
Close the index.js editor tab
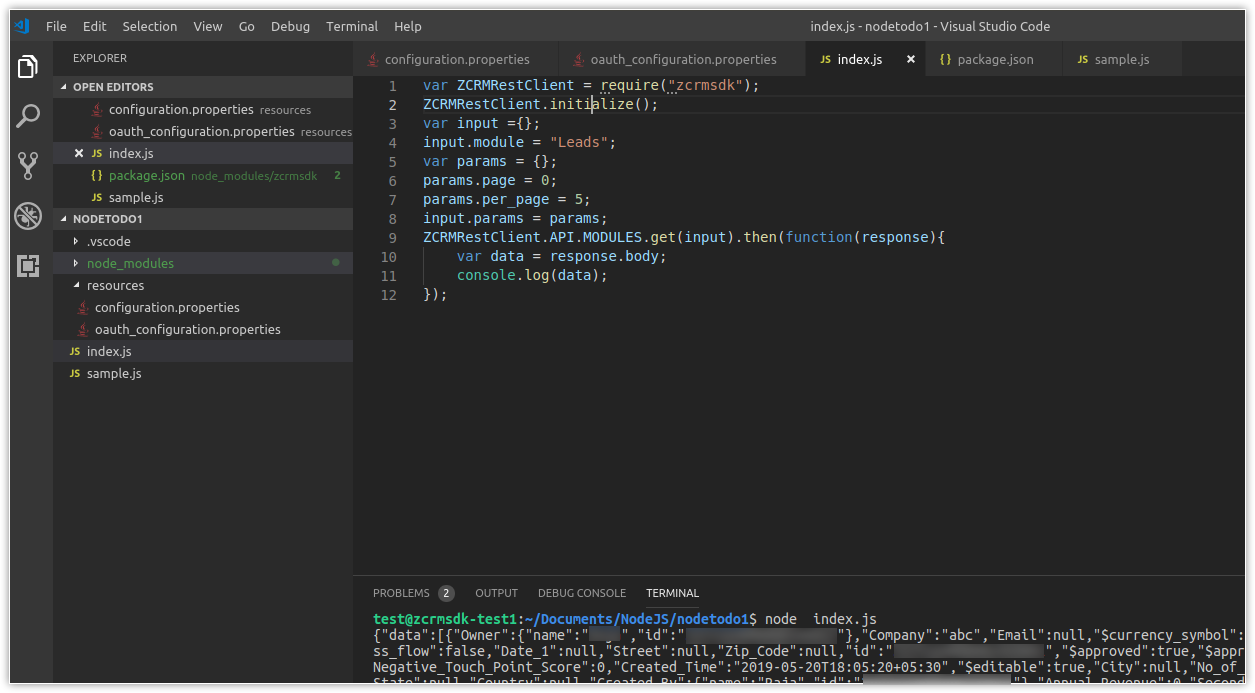tap(910, 60)
